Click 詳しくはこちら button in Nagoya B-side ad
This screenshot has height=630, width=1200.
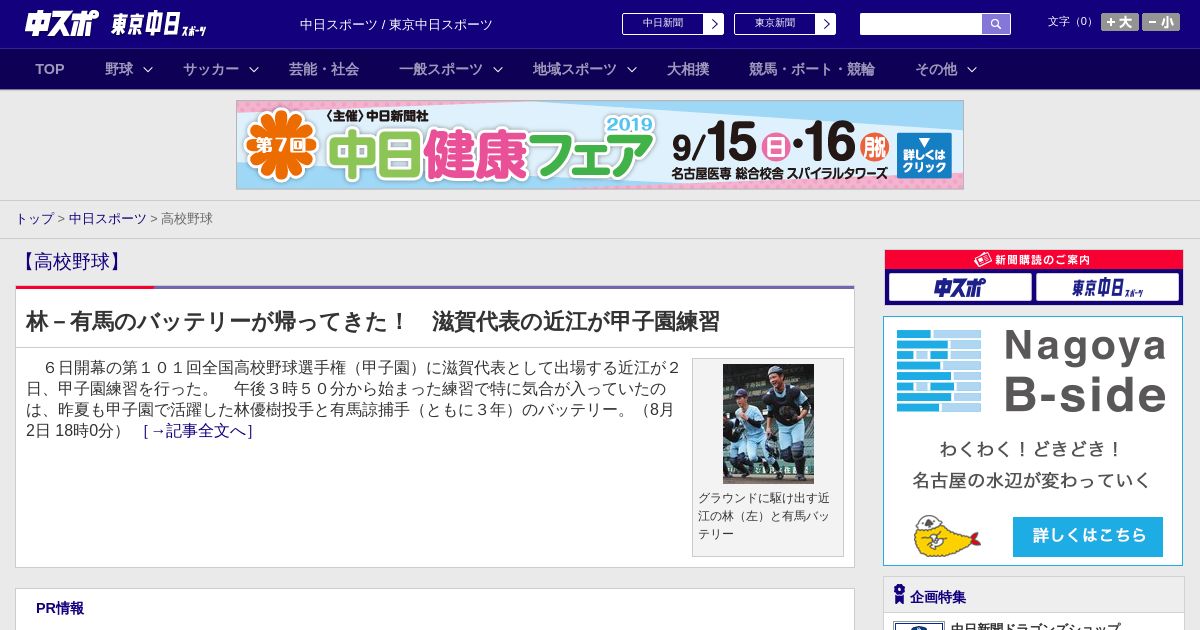pos(1088,537)
